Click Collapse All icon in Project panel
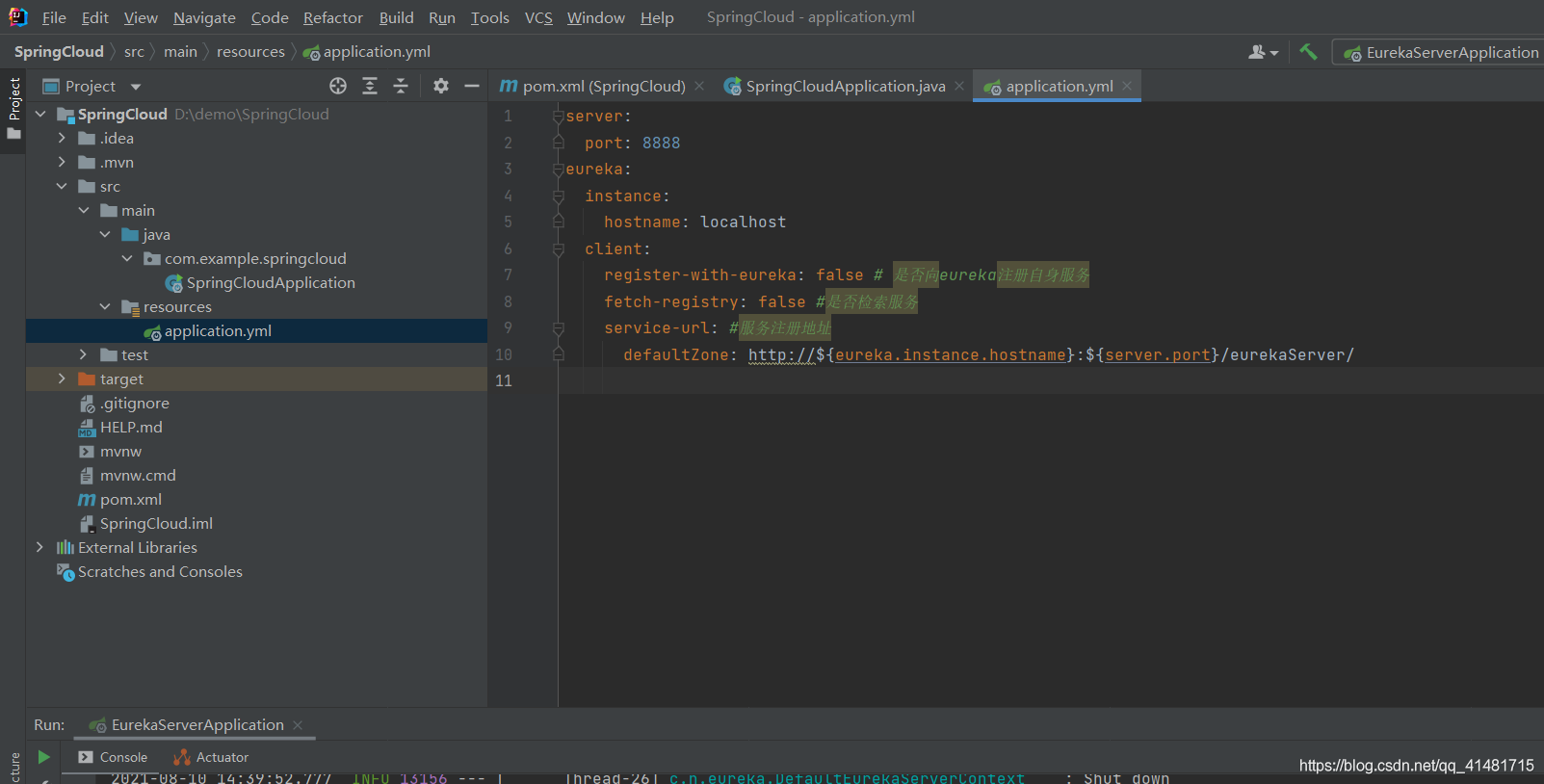The image size is (1544, 784). [401, 86]
